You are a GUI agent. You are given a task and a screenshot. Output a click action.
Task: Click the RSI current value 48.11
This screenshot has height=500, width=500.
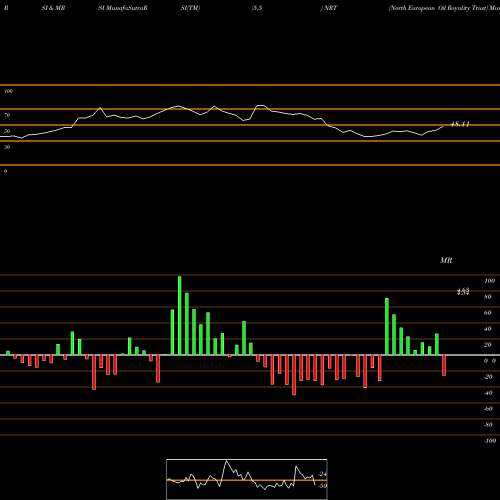click(460, 124)
